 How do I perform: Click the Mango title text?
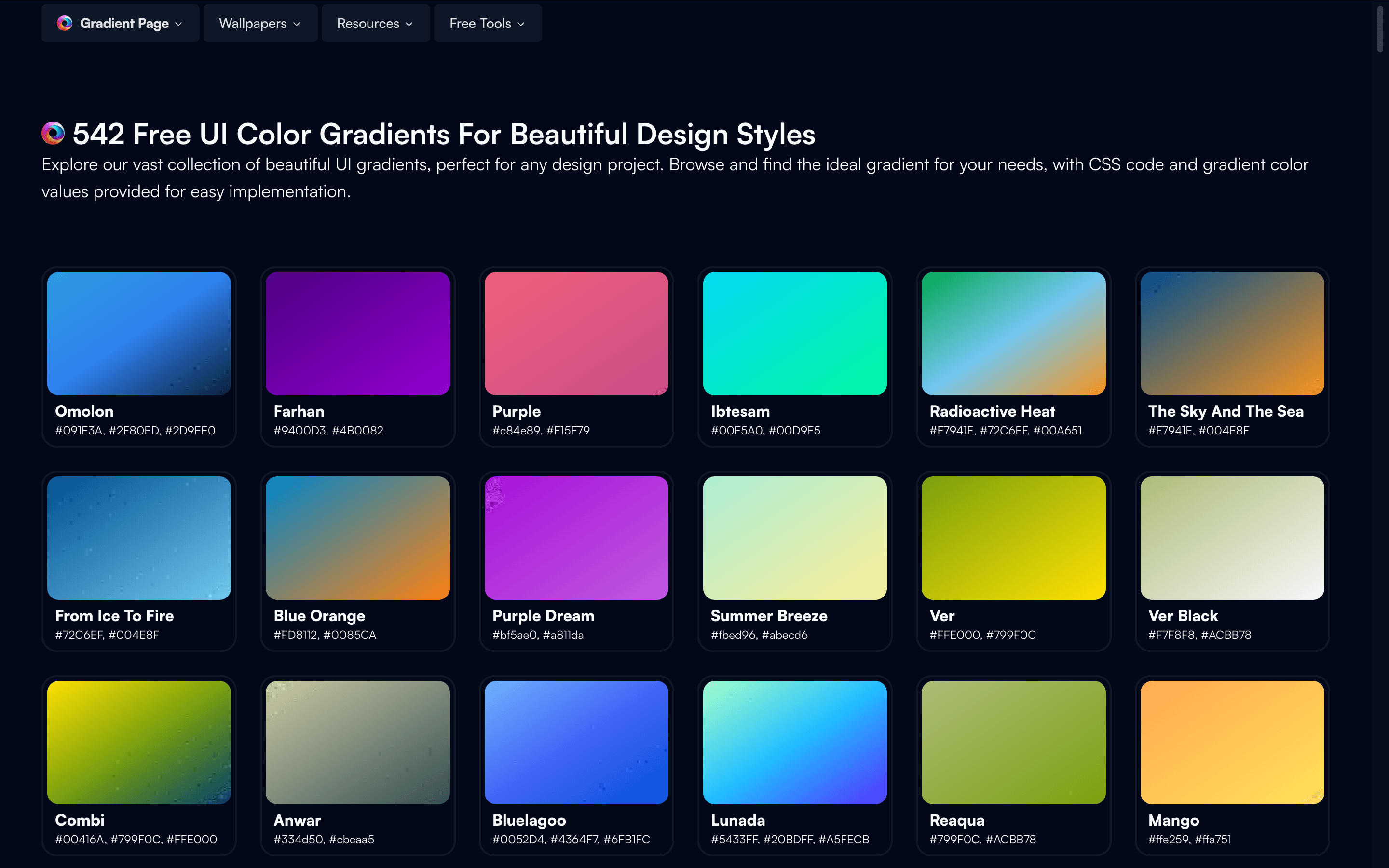pos(1174,820)
